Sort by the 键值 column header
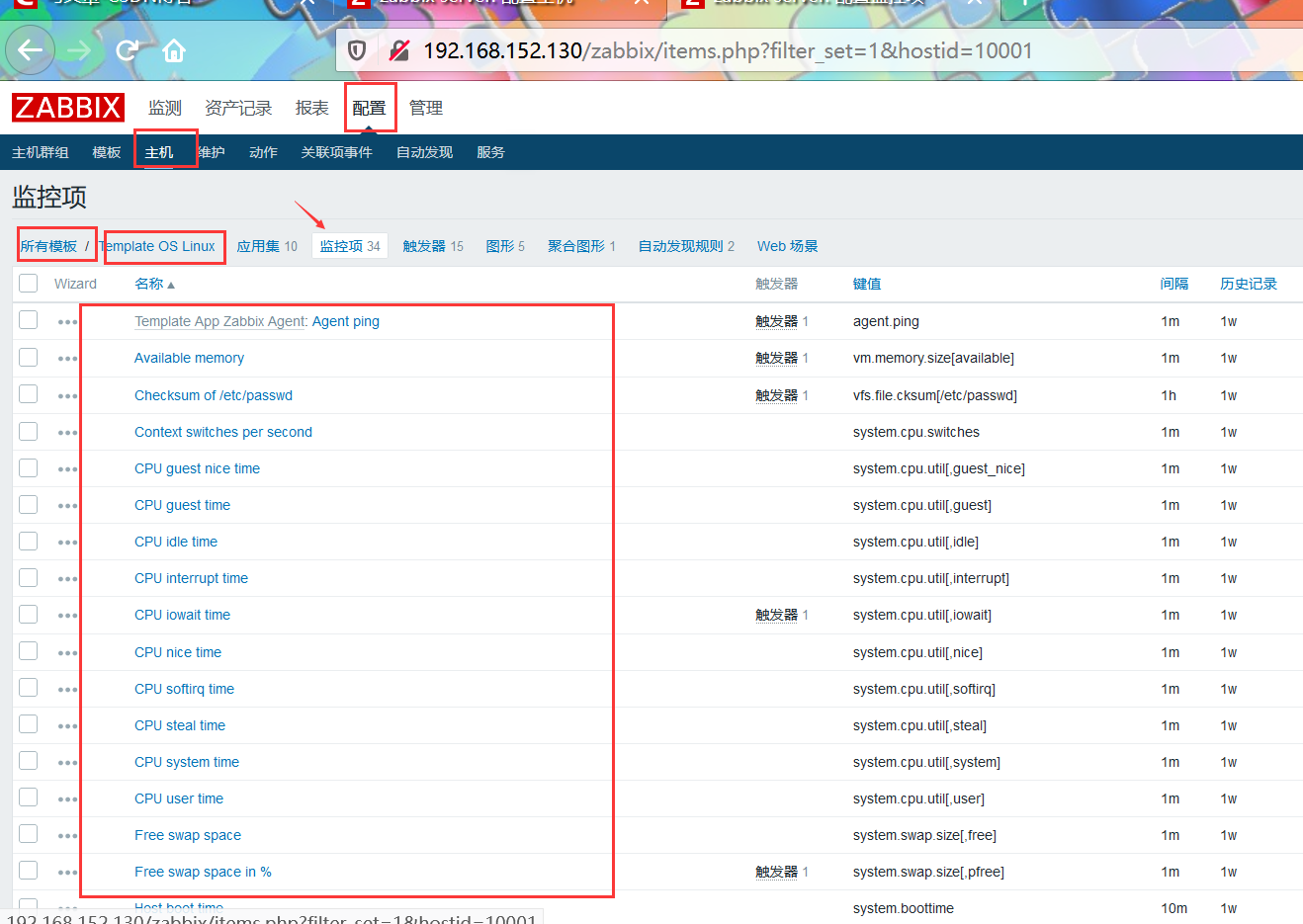 click(867, 284)
